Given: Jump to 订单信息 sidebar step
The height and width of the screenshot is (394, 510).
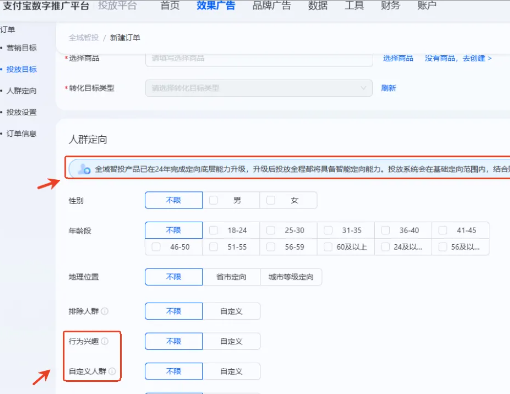Looking at the screenshot, I should click(x=22, y=134).
